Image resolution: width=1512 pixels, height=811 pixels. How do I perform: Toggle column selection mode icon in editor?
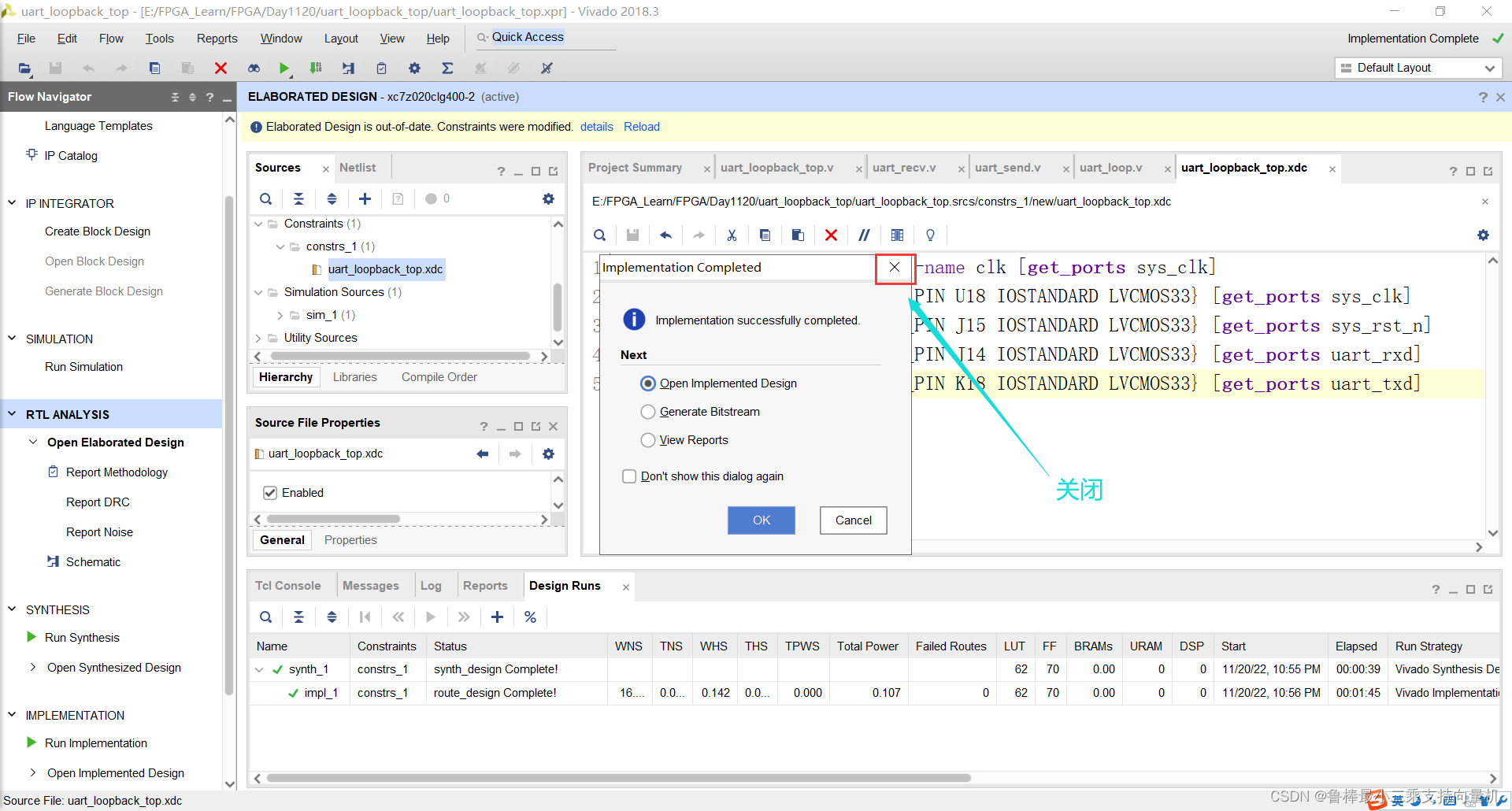click(x=897, y=235)
